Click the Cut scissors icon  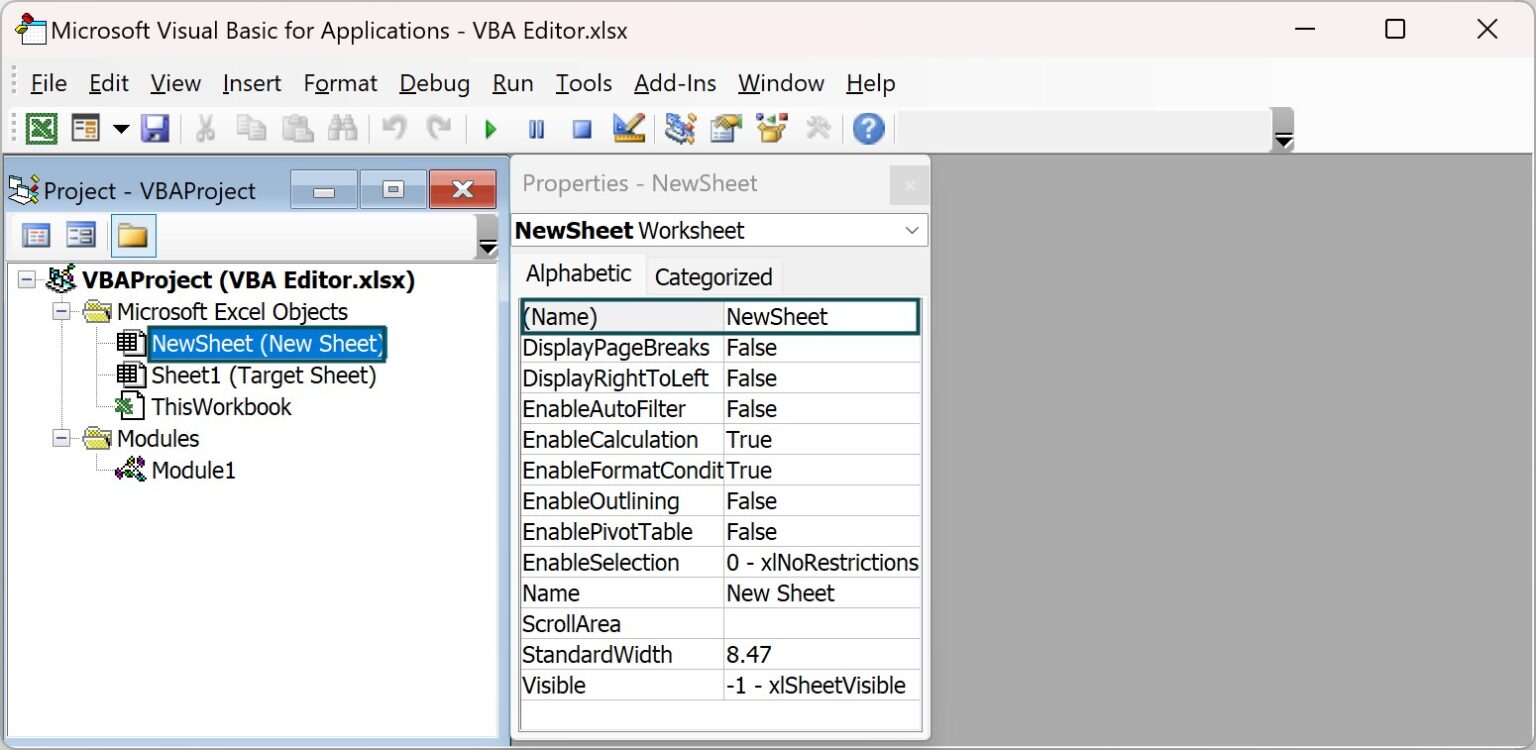tap(205, 128)
